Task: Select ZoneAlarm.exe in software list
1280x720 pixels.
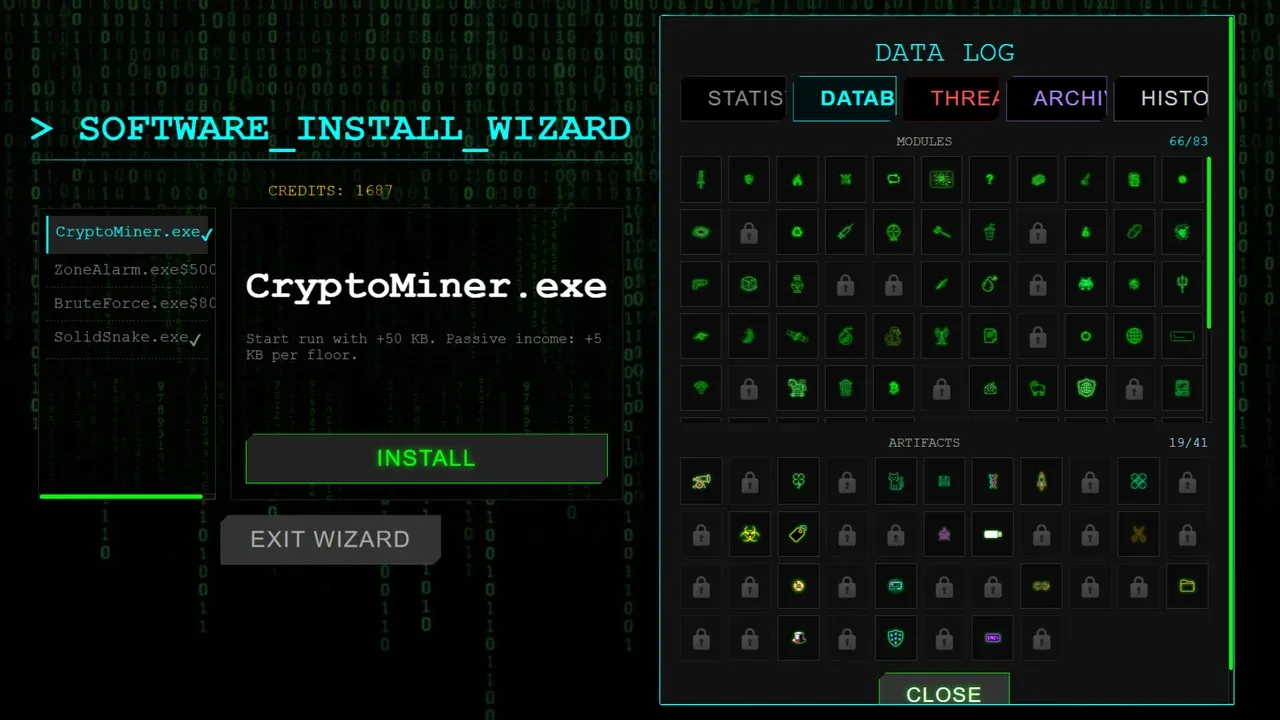Action: [x=128, y=269]
